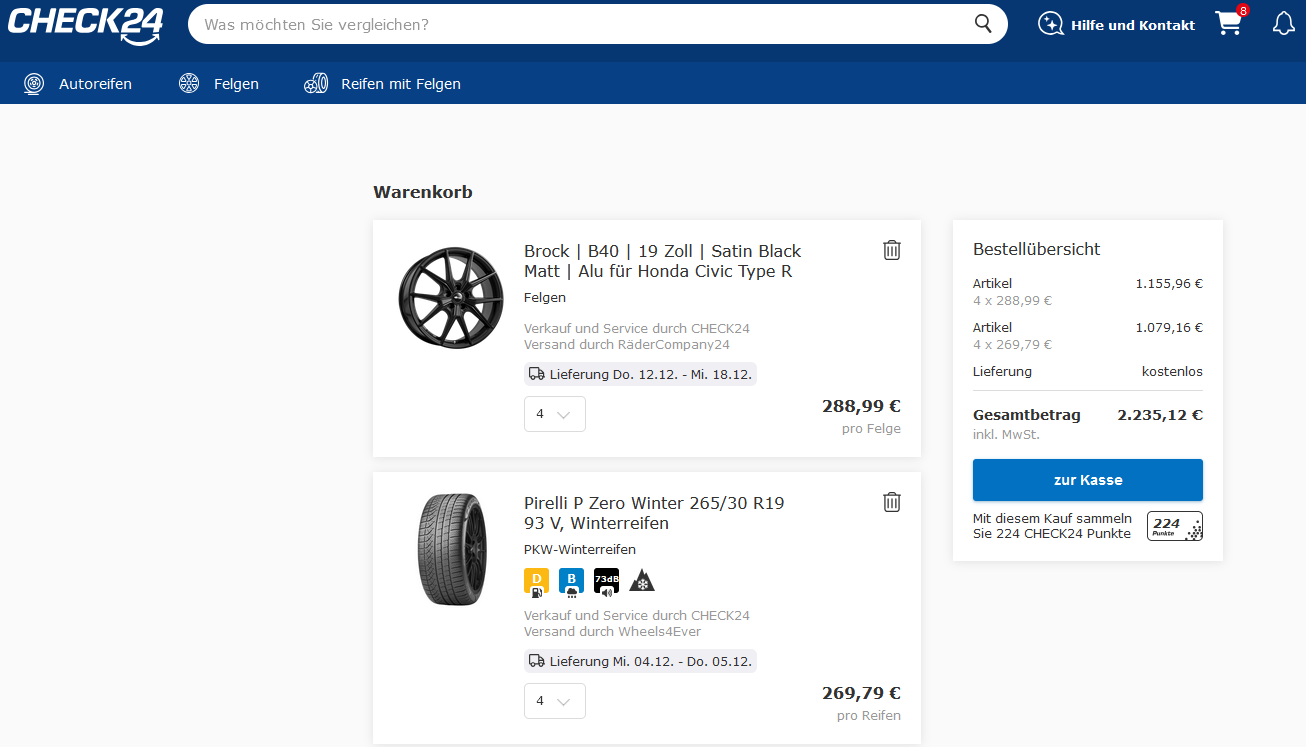
Task: Click the wet grip B label icon
Action: [x=571, y=582]
